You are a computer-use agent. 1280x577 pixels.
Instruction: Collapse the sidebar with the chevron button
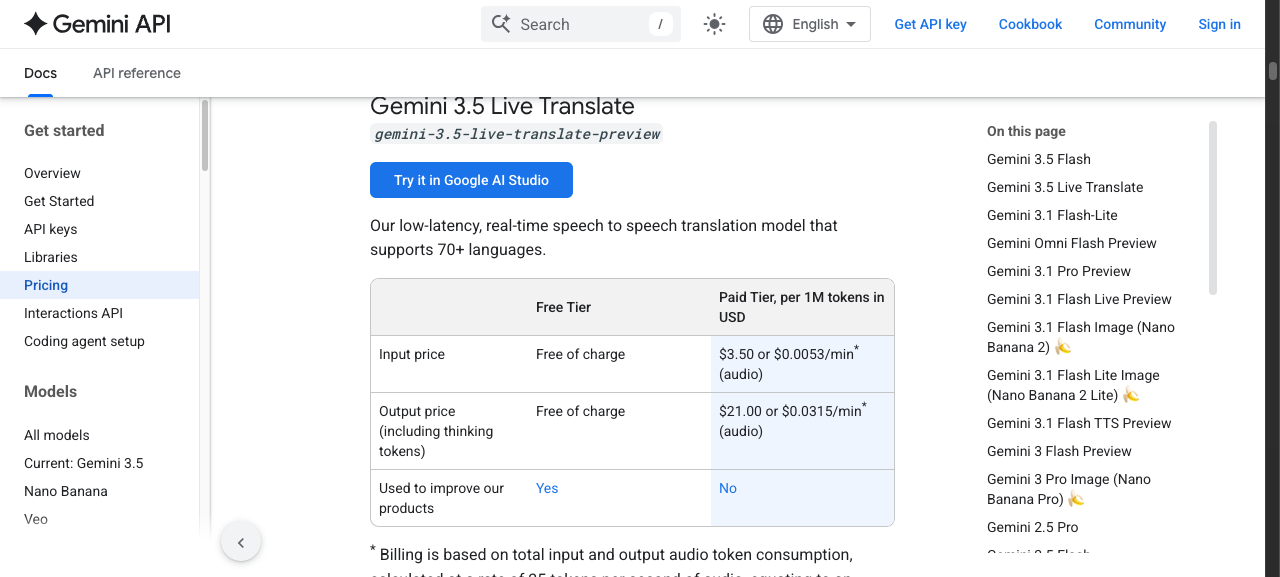click(x=241, y=542)
